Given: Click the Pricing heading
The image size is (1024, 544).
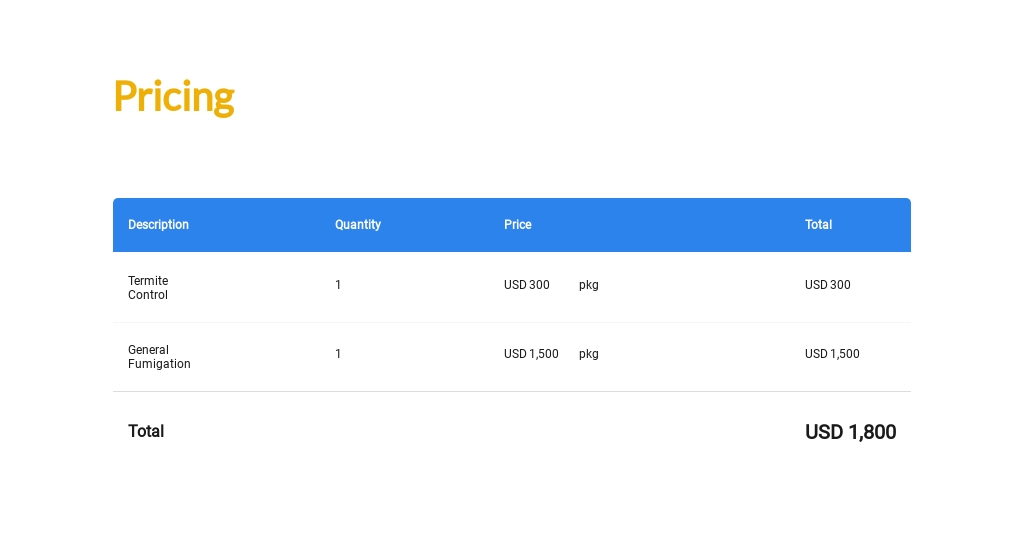Looking at the screenshot, I should coord(174,97).
